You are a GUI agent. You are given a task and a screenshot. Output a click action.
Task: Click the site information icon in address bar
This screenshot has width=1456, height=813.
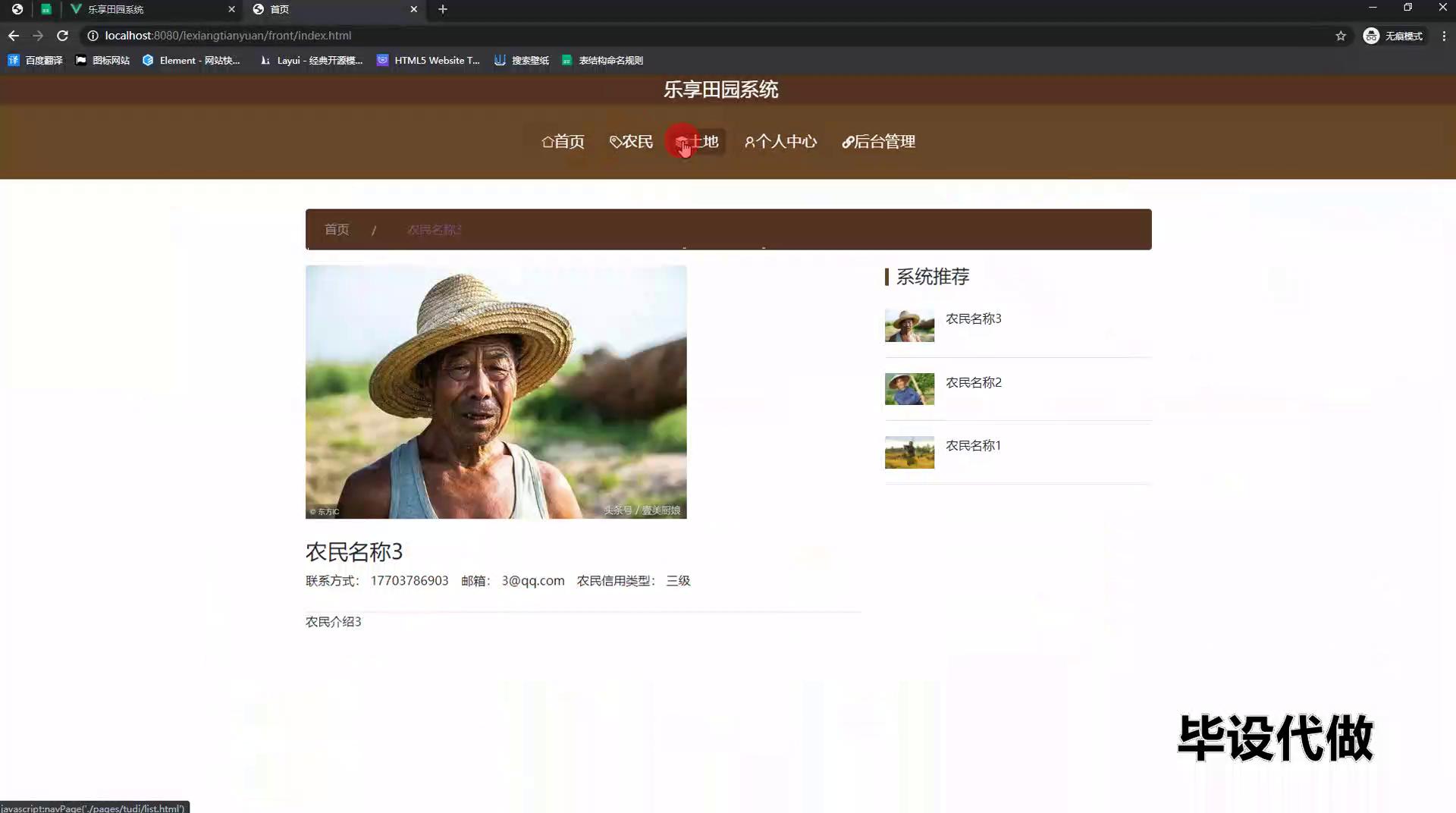click(x=93, y=36)
